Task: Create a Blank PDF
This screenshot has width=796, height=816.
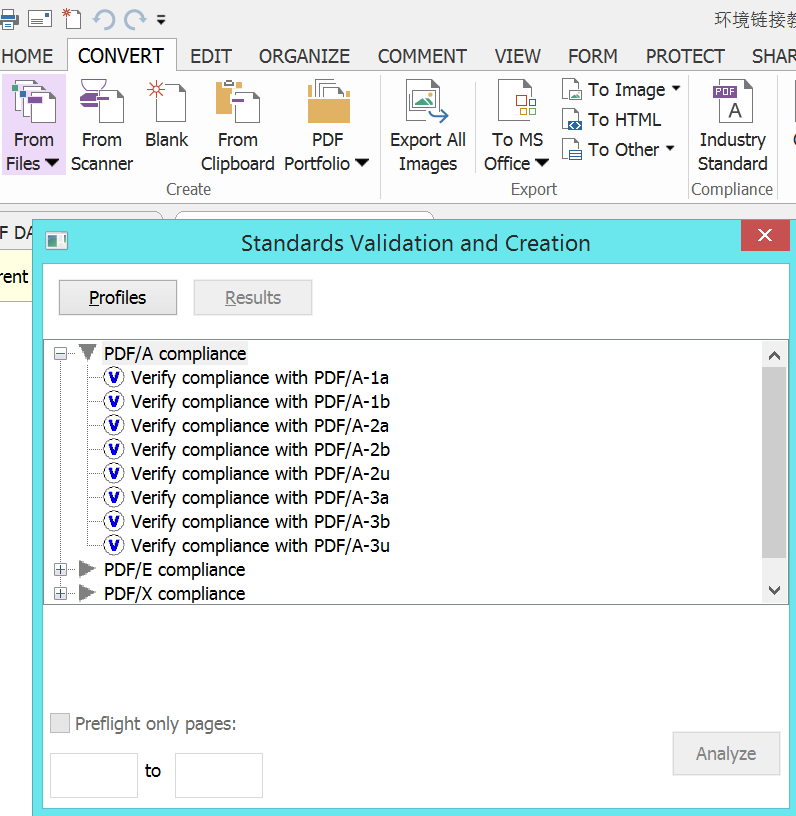Action: click(166, 113)
